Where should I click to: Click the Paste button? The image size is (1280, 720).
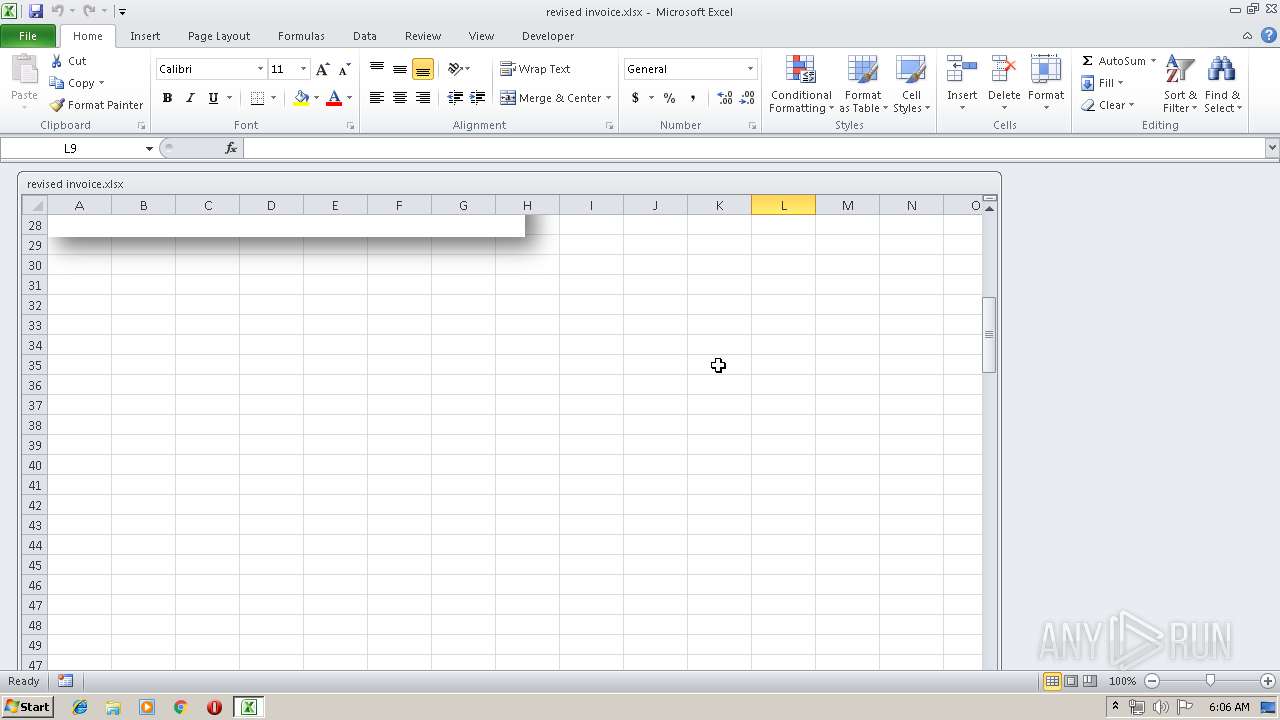pos(24,80)
